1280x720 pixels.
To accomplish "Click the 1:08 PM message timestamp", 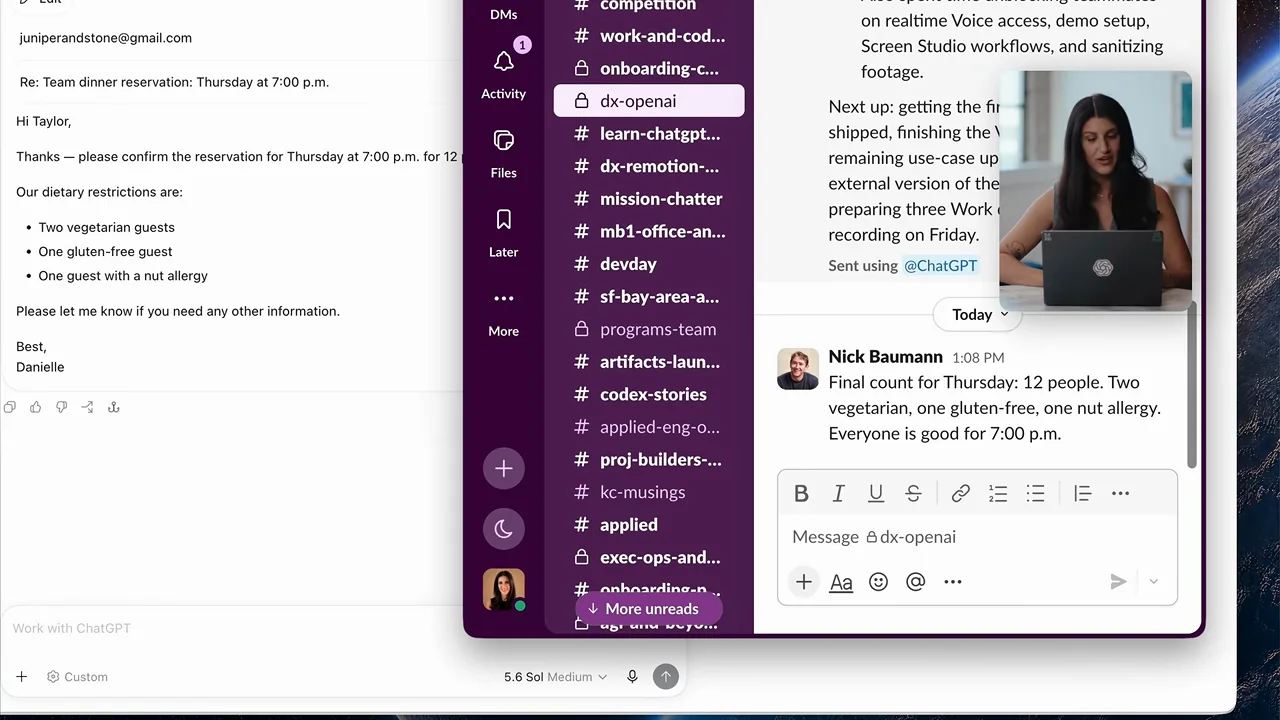I will point(978,358).
